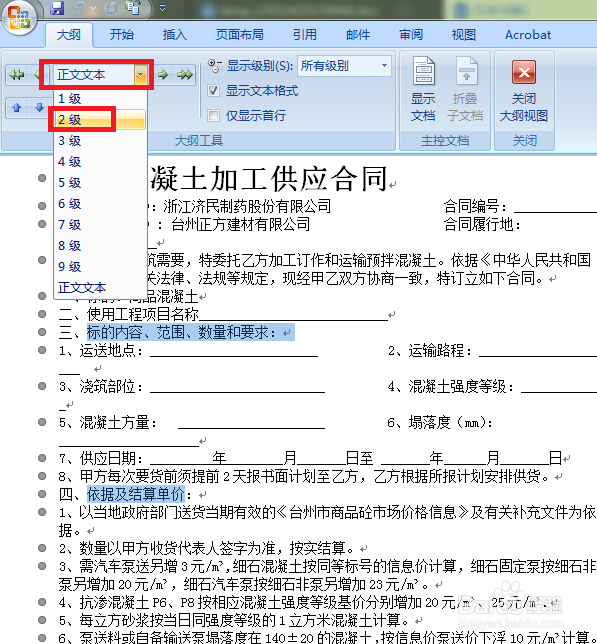Choose 正文文本 from the level list
Image resolution: width=597 pixels, height=644 pixels.
click(101, 288)
